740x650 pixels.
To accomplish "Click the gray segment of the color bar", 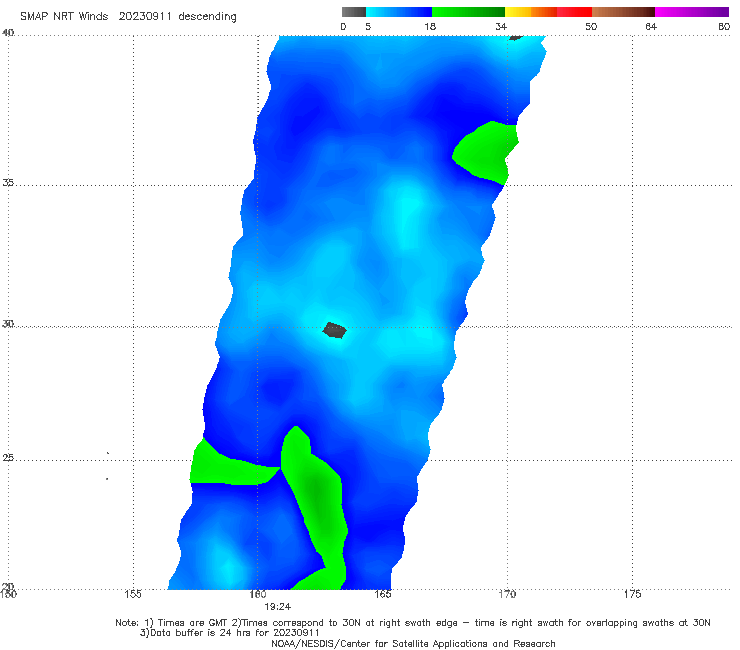I will pyautogui.click(x=354, y=12).
